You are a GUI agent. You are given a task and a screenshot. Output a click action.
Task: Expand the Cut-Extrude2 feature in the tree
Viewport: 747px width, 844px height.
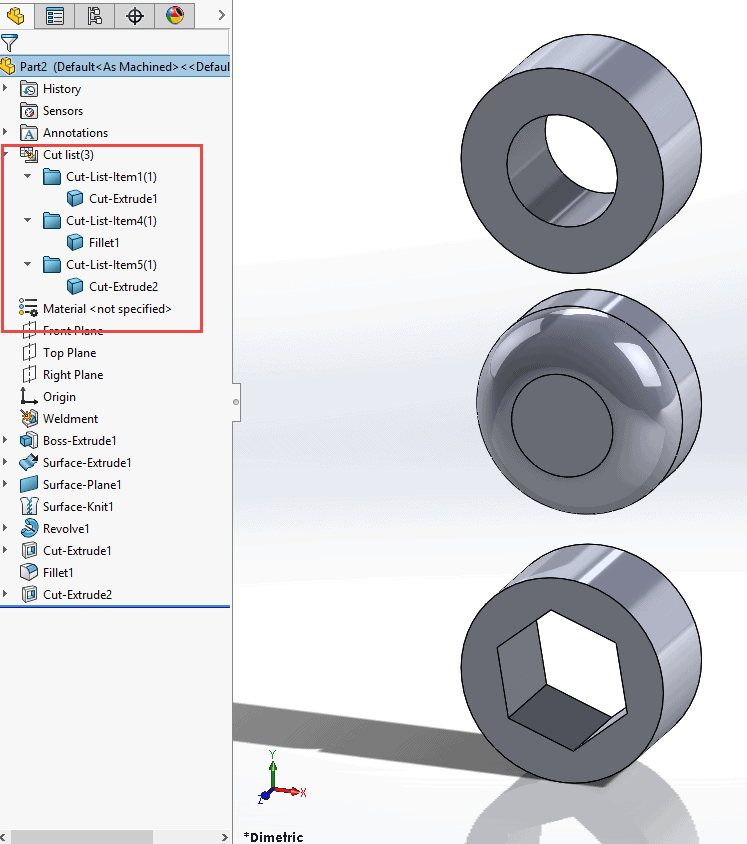[5, 594]
